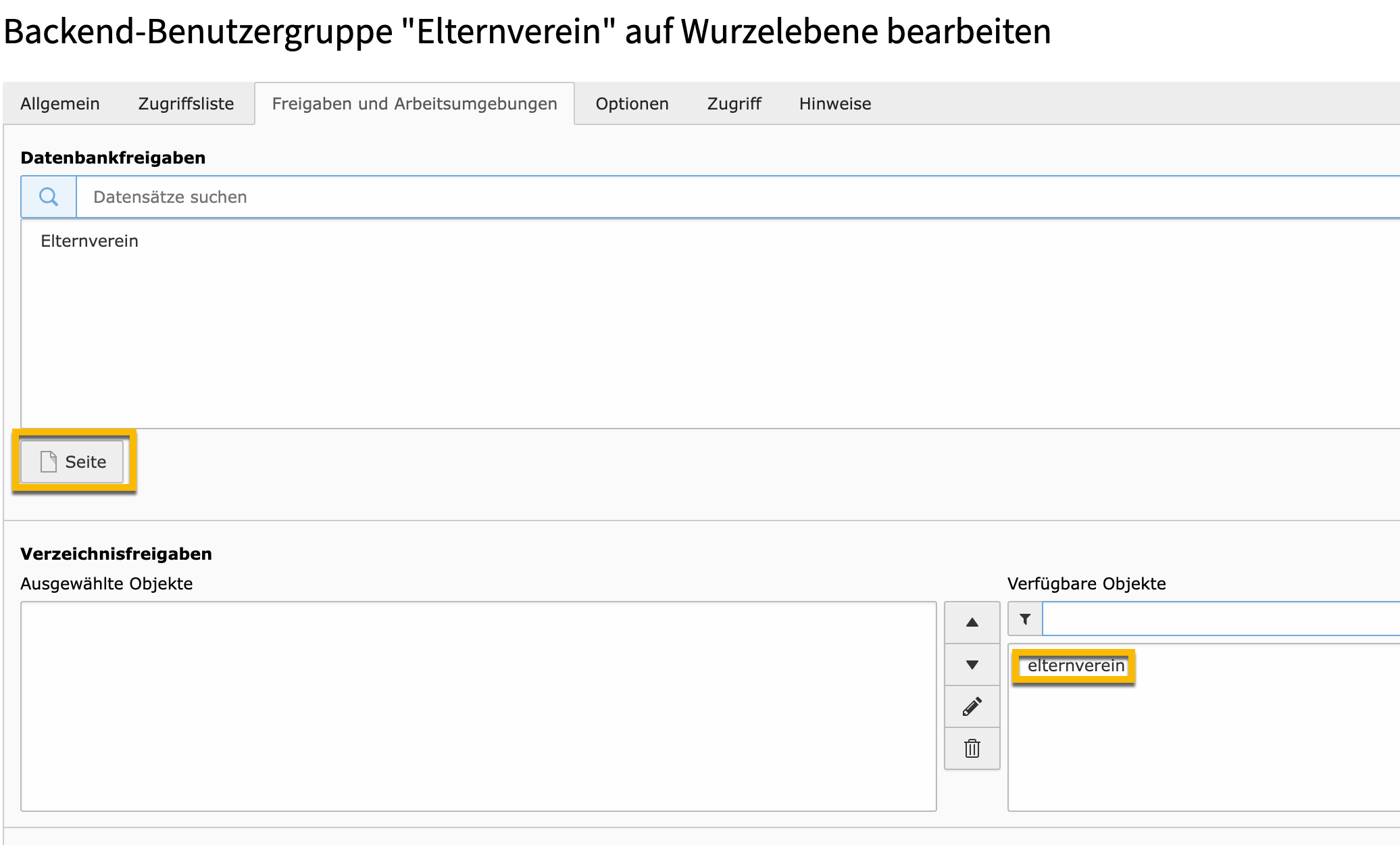Select the pencil edit icon
This screenshot has height=845, width=1400.
(x=971, y=706)
